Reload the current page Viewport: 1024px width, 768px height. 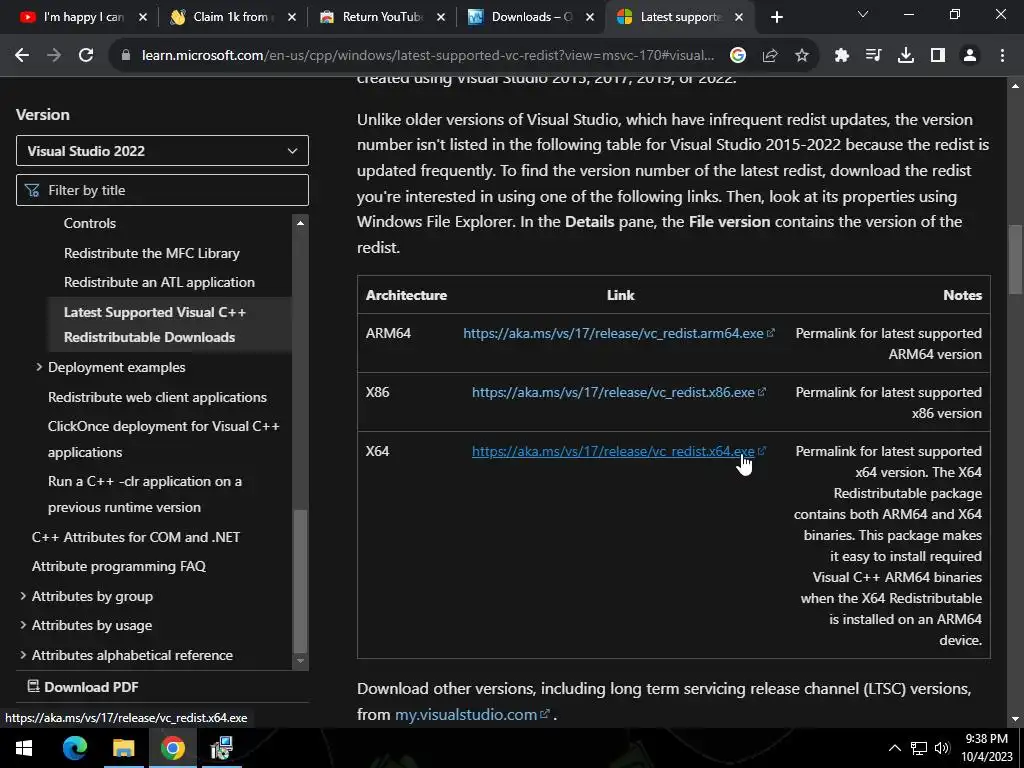pos(86,56)
